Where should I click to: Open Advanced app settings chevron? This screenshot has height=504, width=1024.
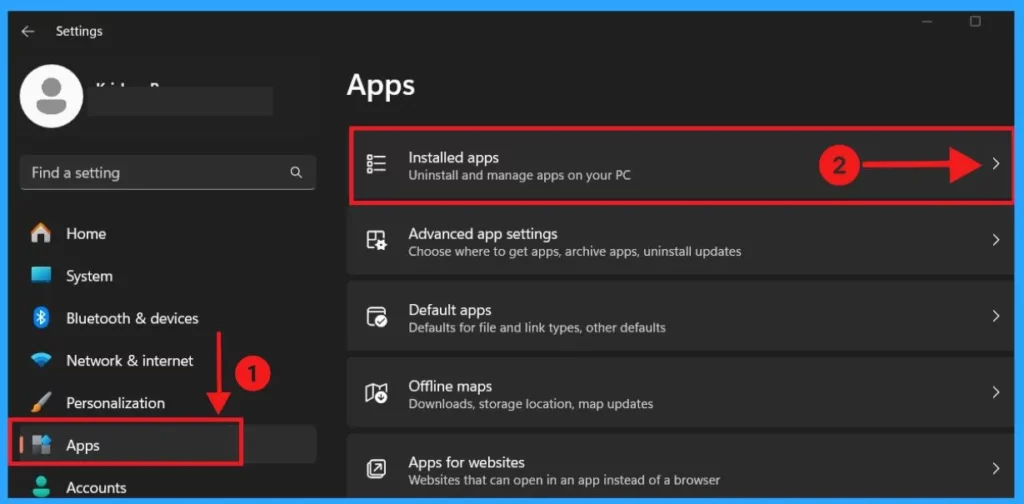coord(995,241)
